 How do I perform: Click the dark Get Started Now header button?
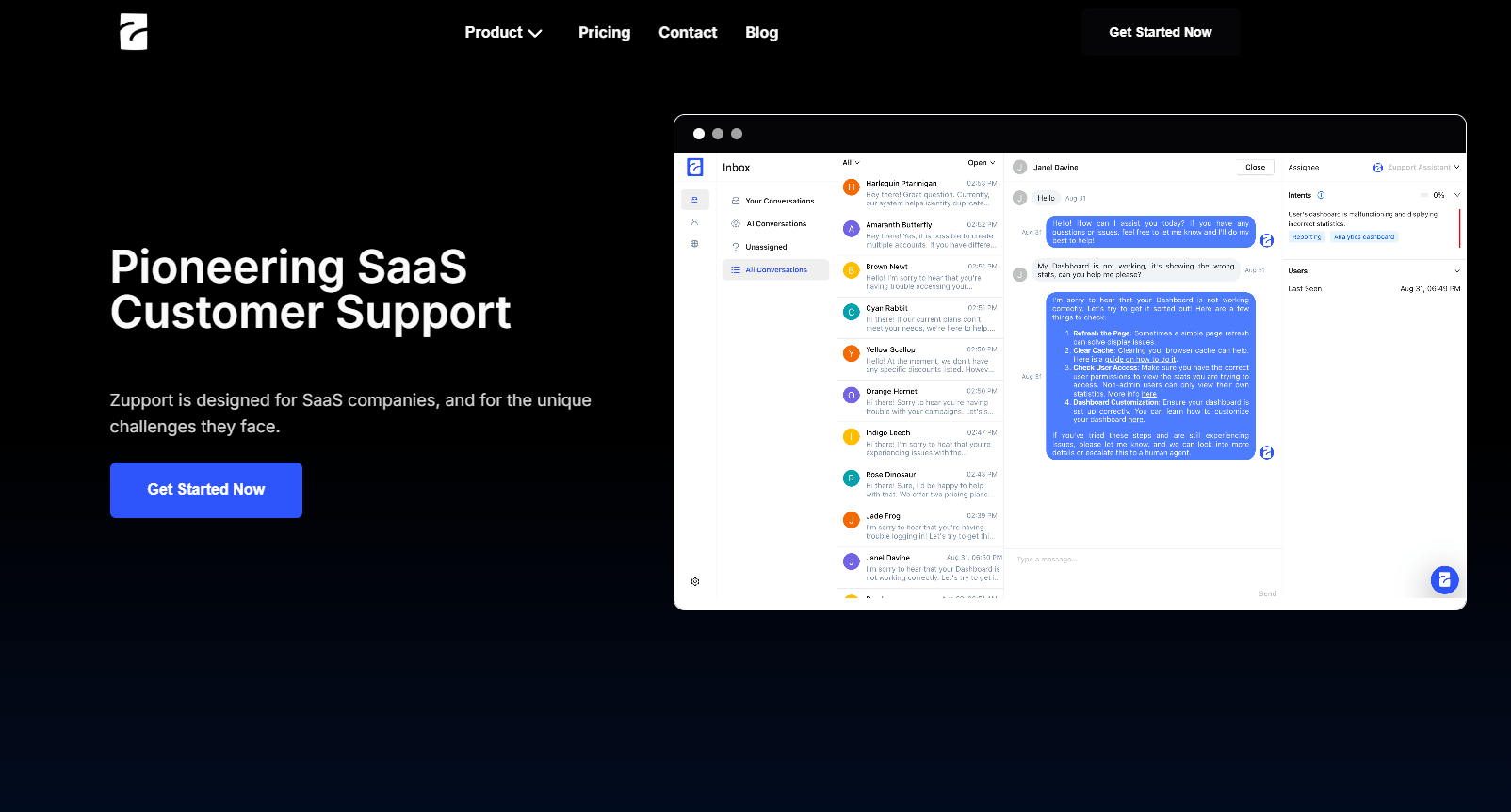(1161, 32)
